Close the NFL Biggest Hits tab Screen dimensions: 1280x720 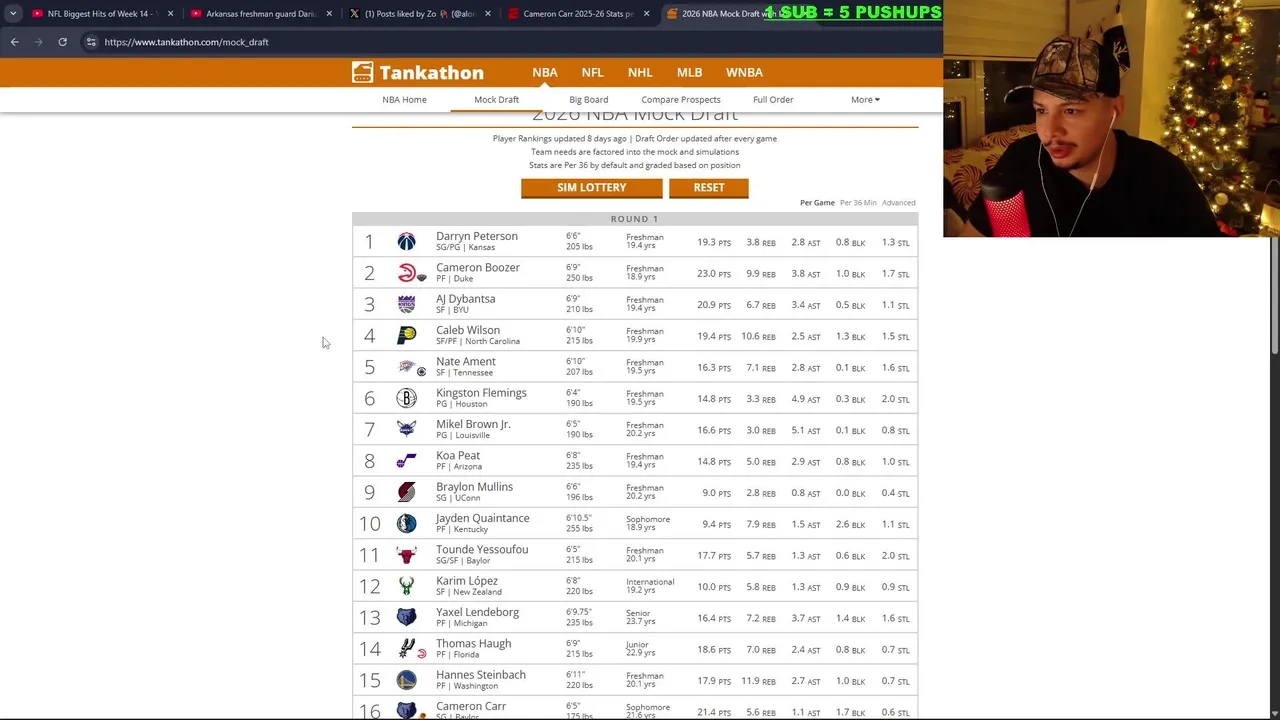pyautogui.click(x=170, y=14)
